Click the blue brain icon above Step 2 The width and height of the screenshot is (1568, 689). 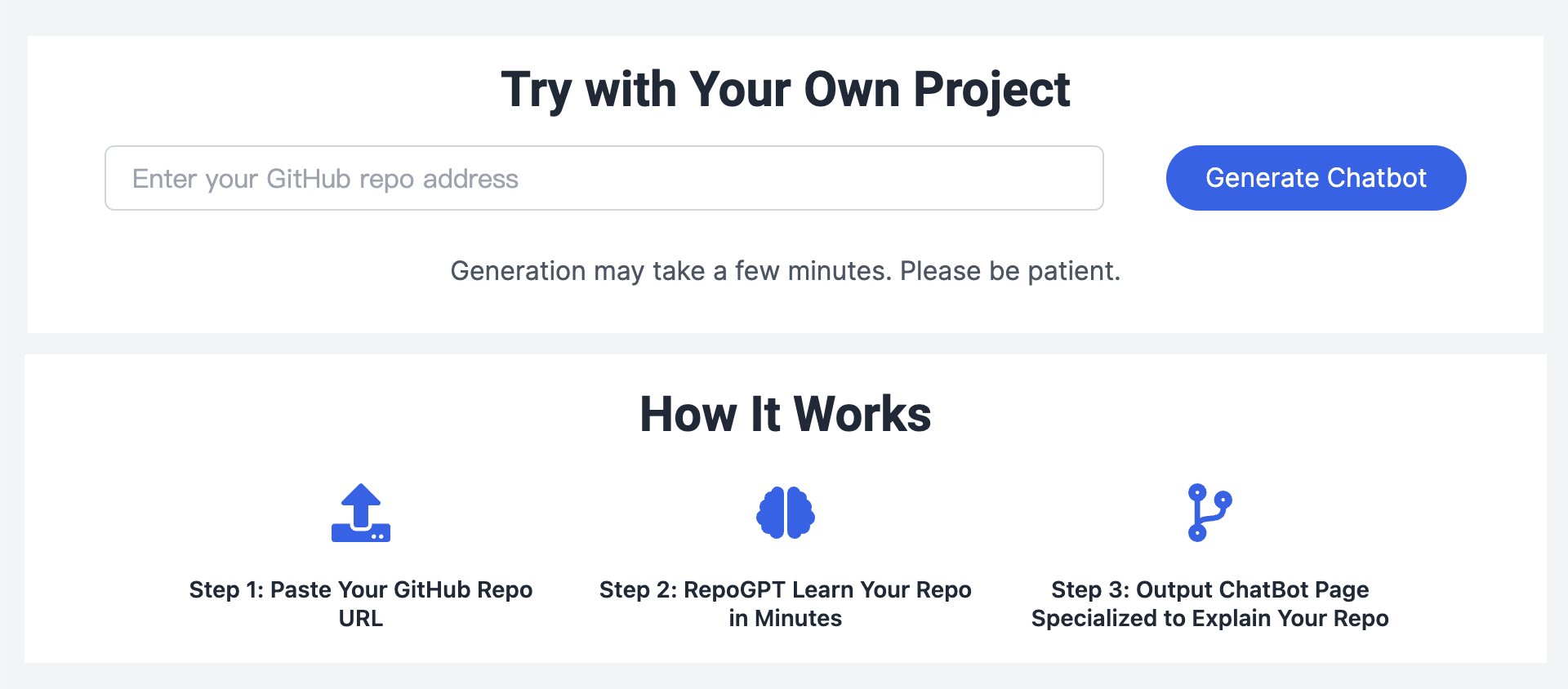[785, 513]
